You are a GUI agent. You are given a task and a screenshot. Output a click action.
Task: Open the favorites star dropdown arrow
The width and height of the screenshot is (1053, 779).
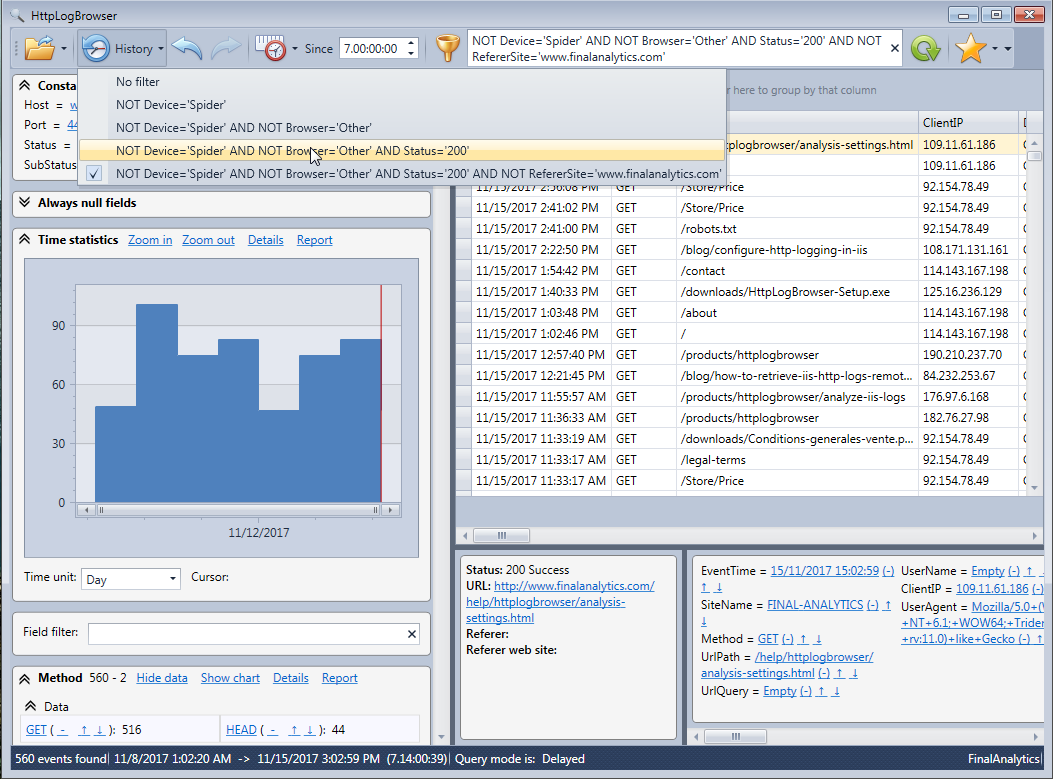click(x=995, y=48)
